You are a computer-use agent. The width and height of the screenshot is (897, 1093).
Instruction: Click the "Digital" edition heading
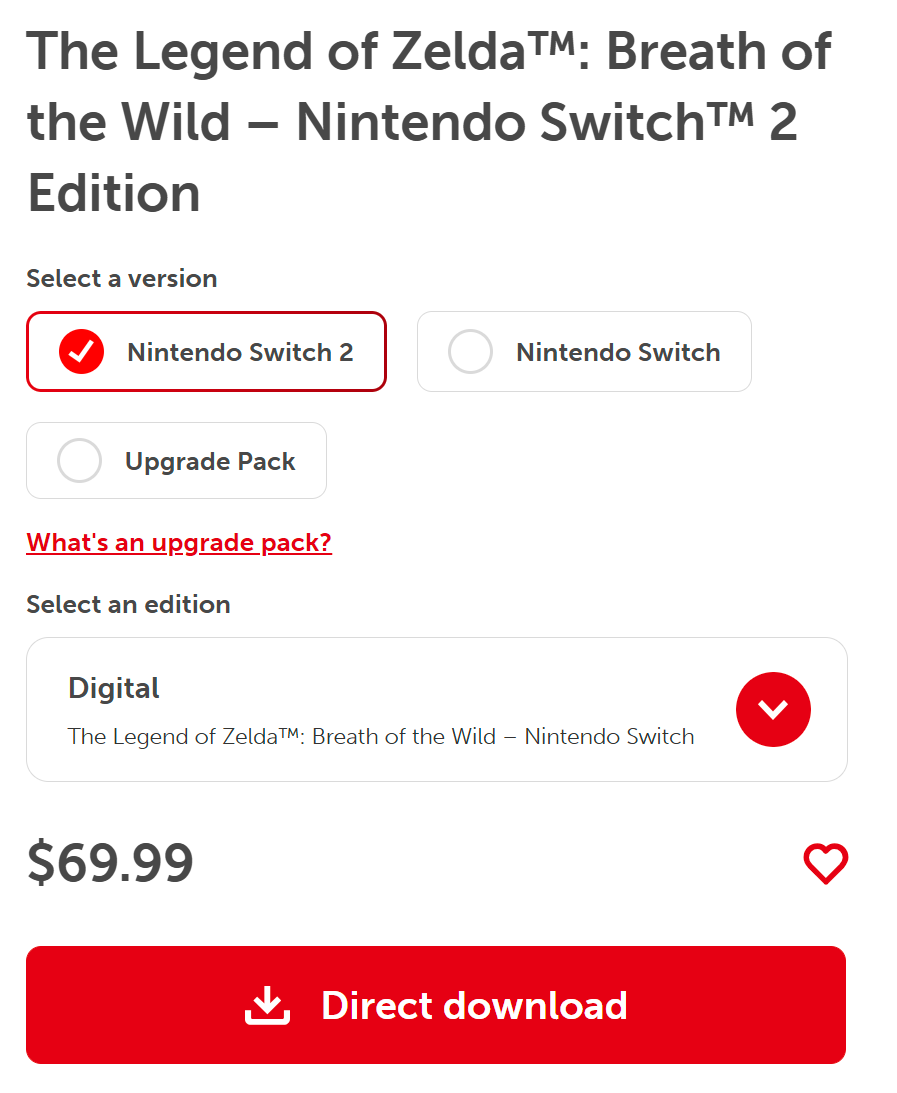[x=114, y=688]
